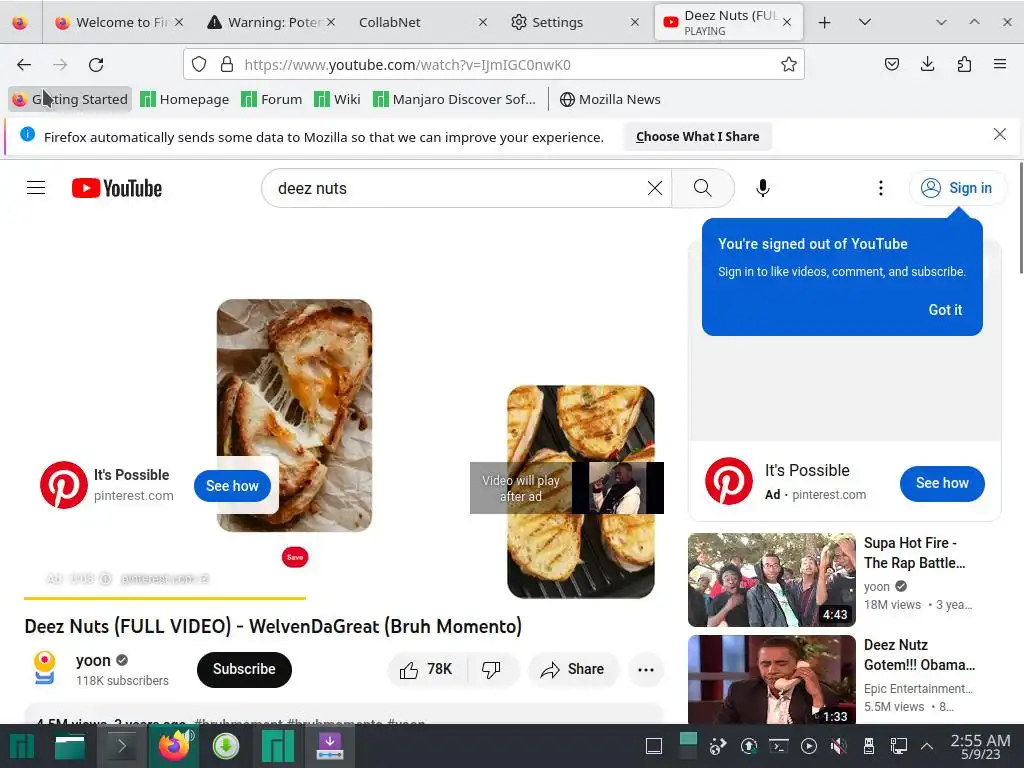1024x768 pixels.
Task: Go to the YouTube home logo
Action: click(x=117, y=188)
